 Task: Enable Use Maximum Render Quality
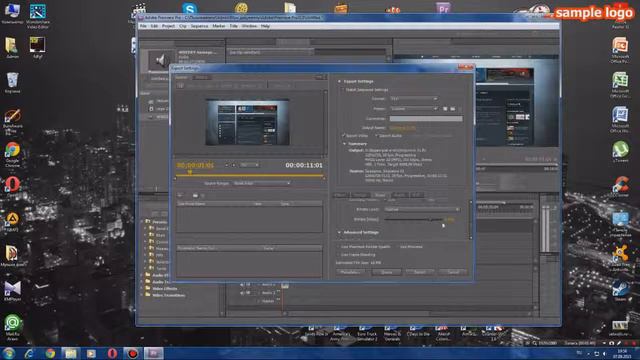coord(338,247)
